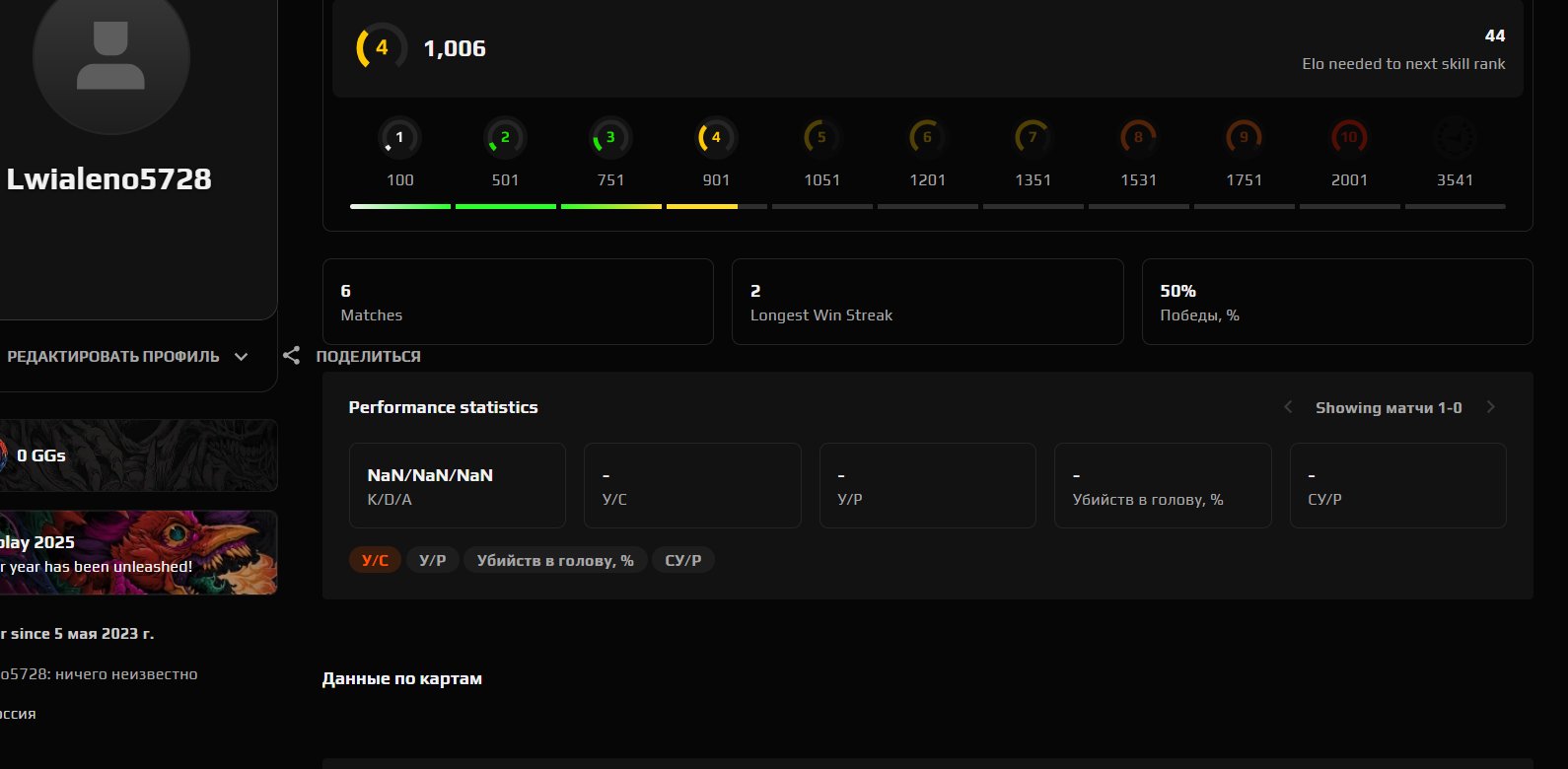Go to next matches page with right chevron
This screenshot has height=769, width=1568.
[1490, 407]
